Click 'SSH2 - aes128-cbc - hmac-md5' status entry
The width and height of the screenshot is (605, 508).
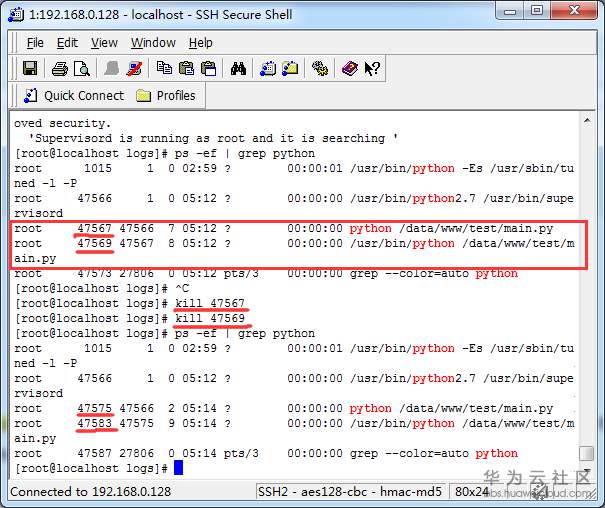pos(350,492)
